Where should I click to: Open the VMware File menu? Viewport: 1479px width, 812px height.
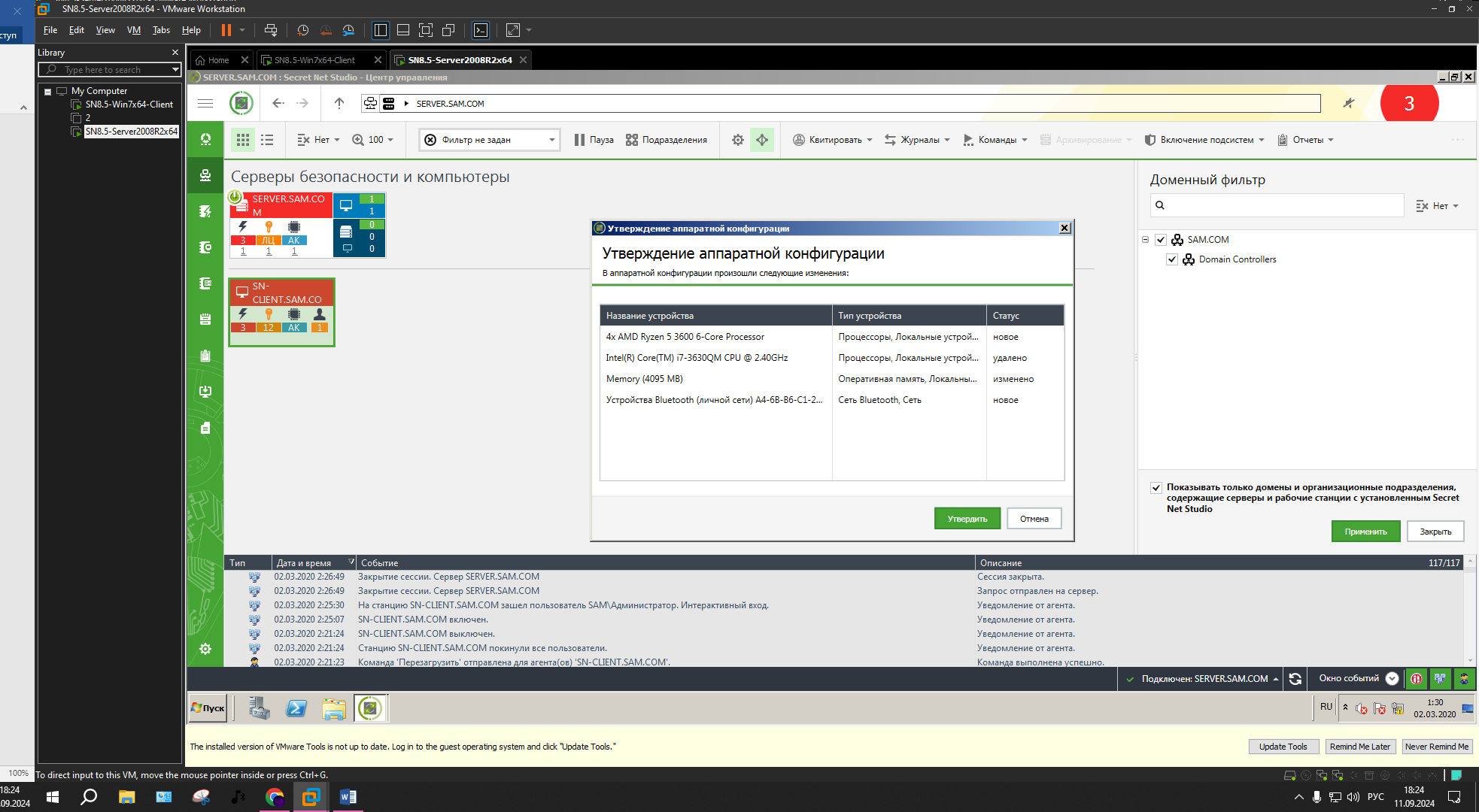tap(50, 30)
